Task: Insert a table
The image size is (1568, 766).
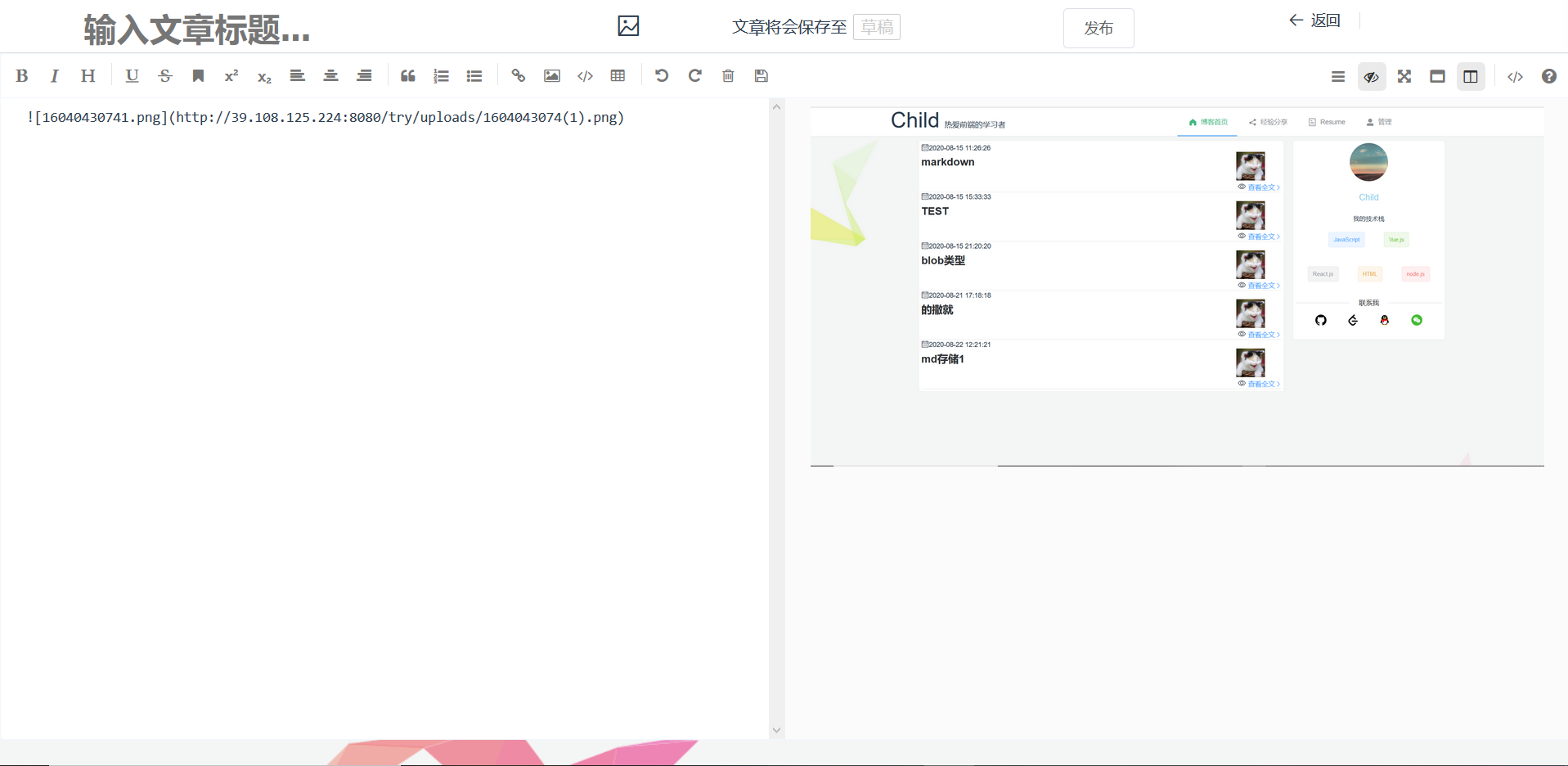Action: (618, 76)
